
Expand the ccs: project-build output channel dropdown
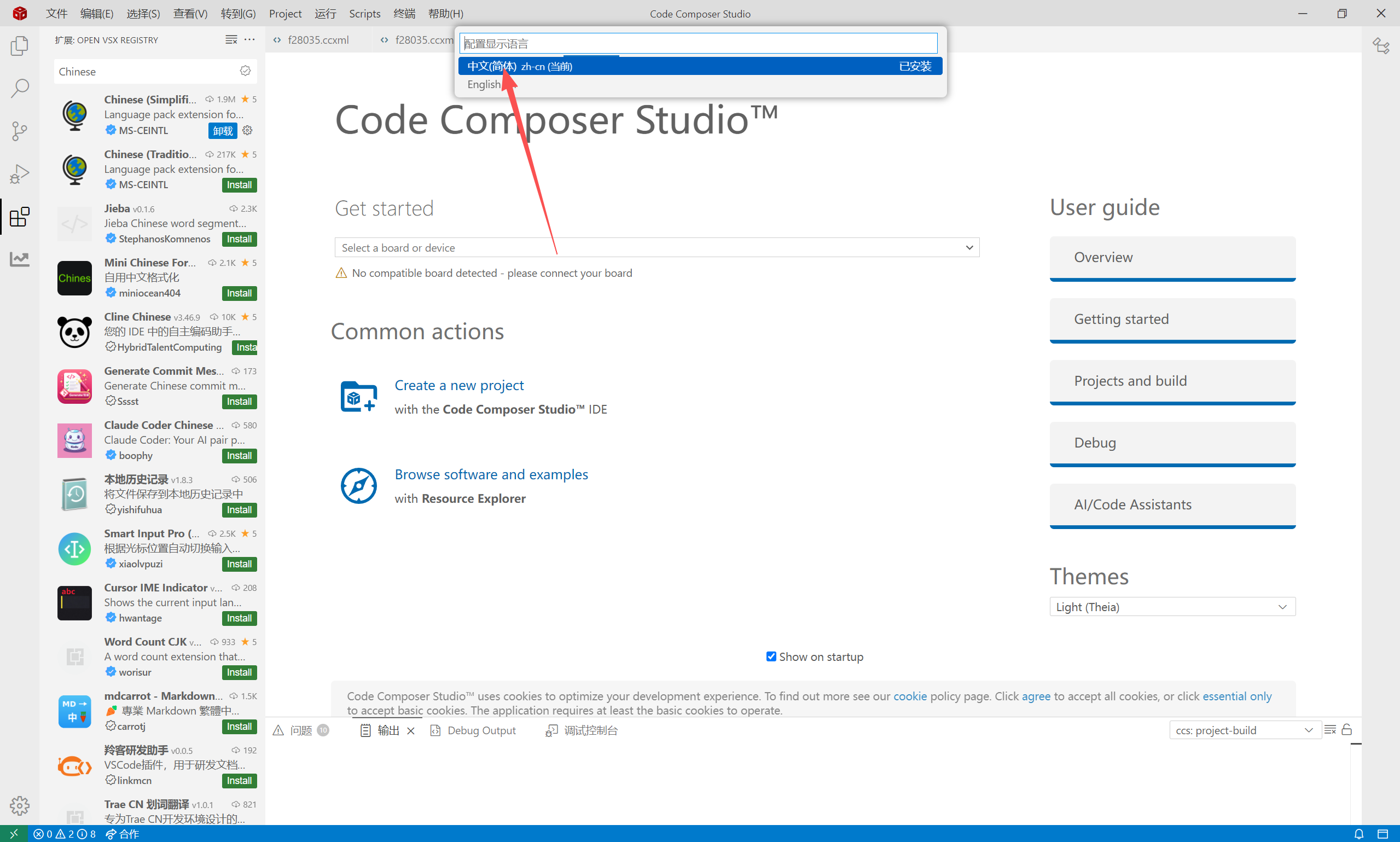click(1244, 730)
